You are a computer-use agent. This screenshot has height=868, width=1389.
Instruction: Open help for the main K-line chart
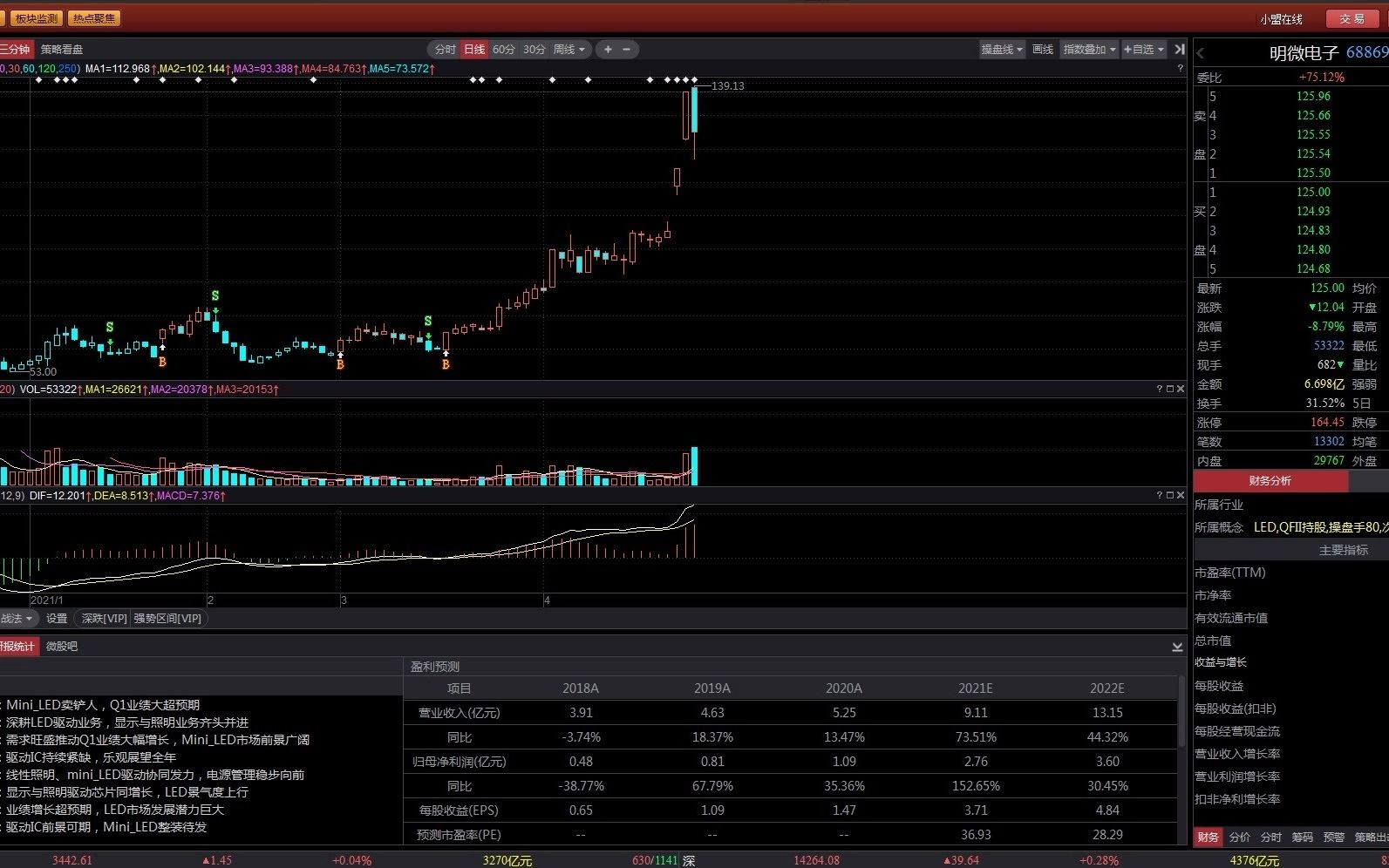pyautogui.click(x=1181, y=68)
